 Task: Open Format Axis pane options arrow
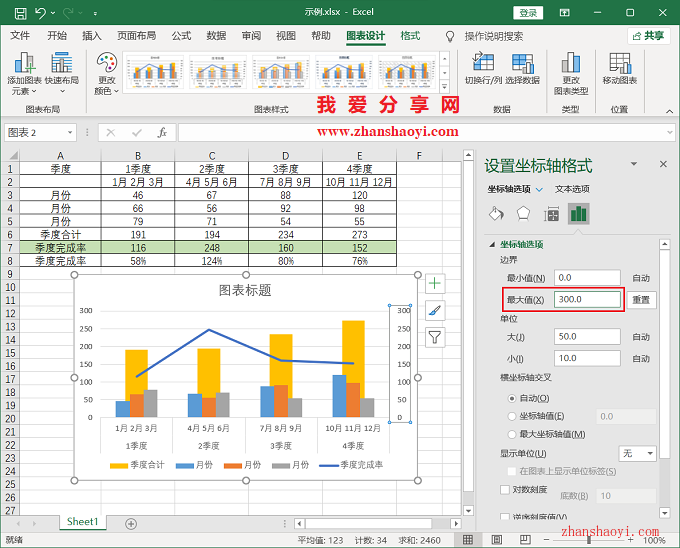[634, 164]
